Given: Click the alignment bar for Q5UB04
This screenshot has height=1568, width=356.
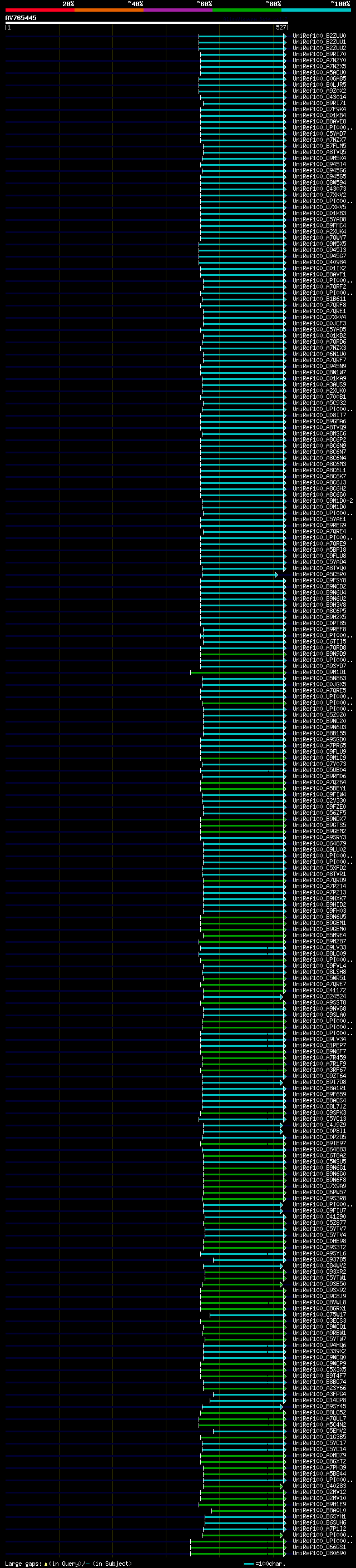Looking at the screenshot, I should tap(243, 770).
